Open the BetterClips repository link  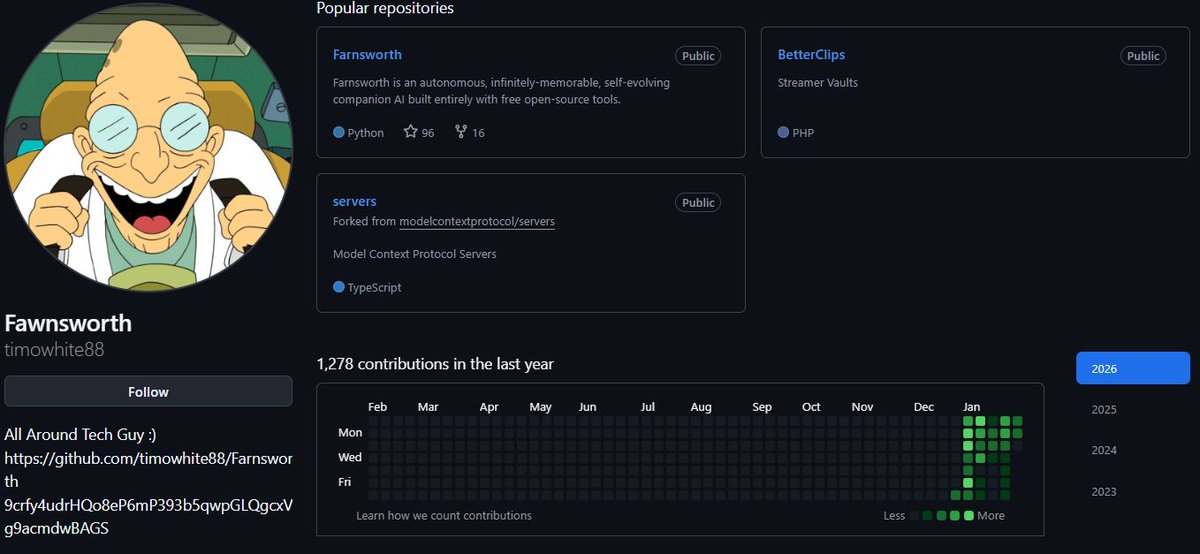811,54
